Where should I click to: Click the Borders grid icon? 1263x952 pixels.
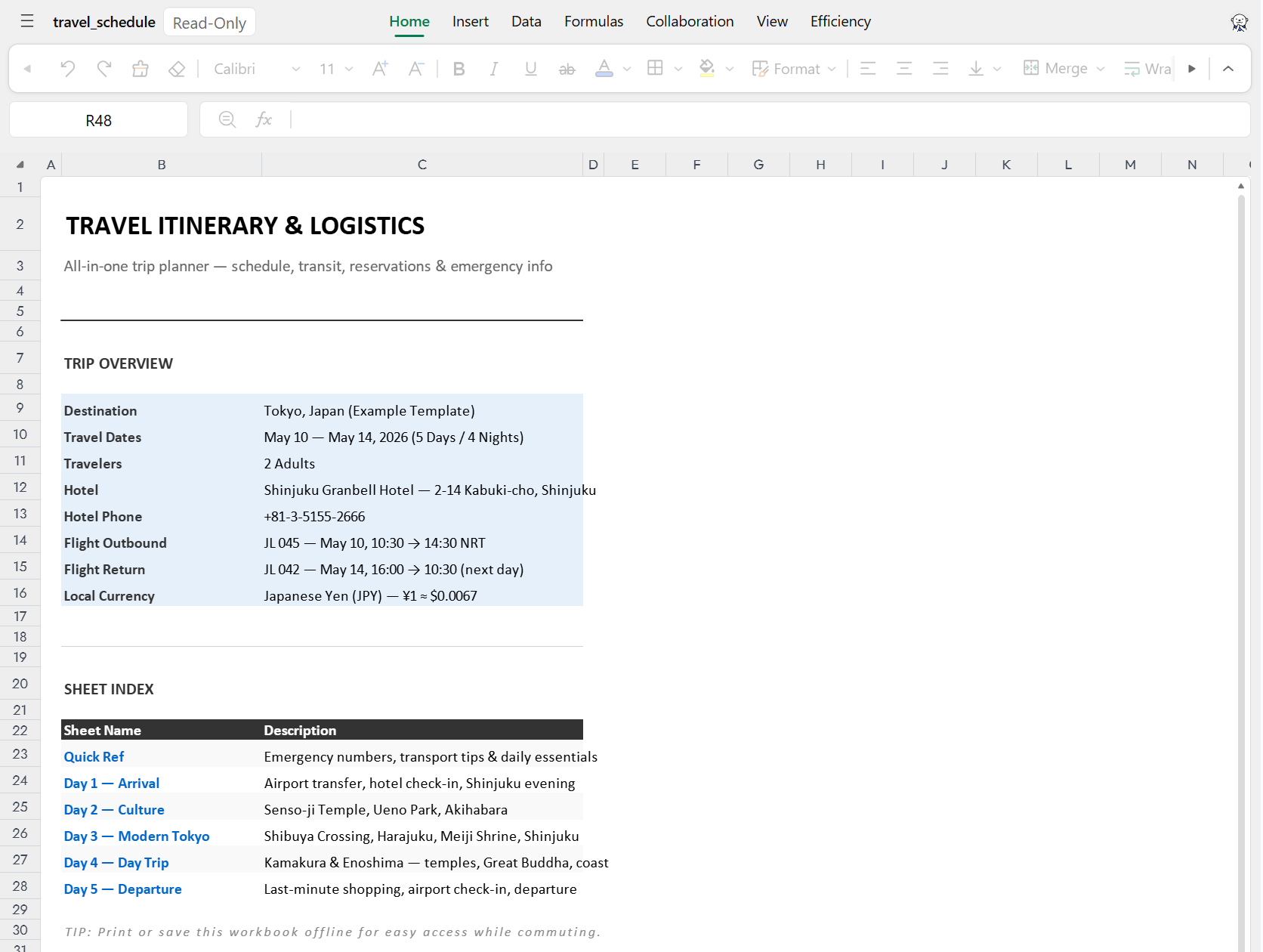point(656,69)
